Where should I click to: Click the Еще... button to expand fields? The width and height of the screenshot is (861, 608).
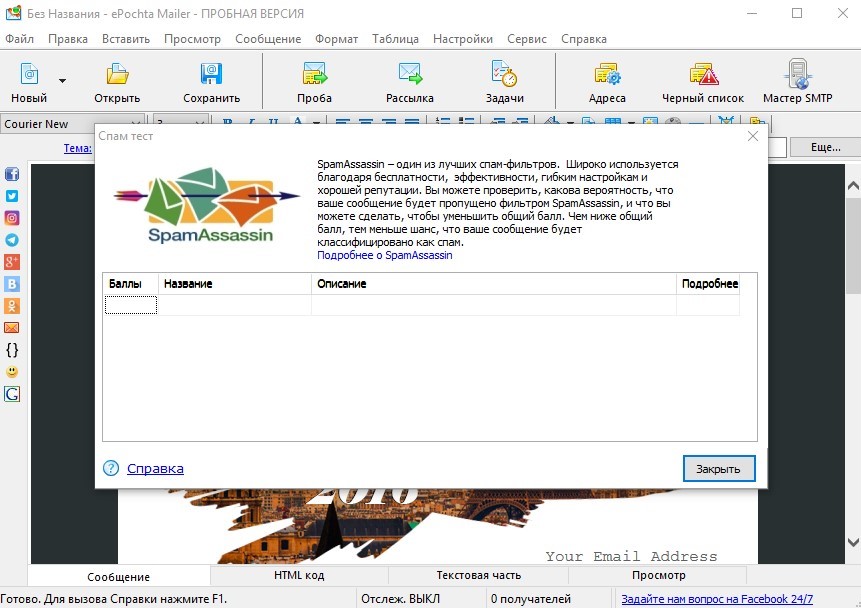click(x=825, y=147)
